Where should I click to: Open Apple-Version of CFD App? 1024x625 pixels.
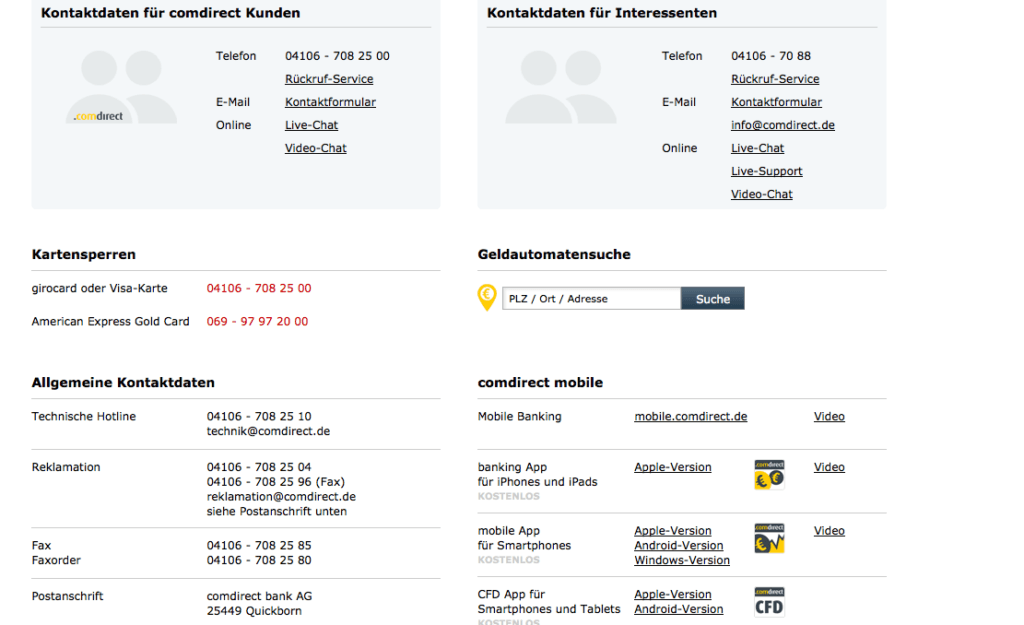[x=673, y=594]
